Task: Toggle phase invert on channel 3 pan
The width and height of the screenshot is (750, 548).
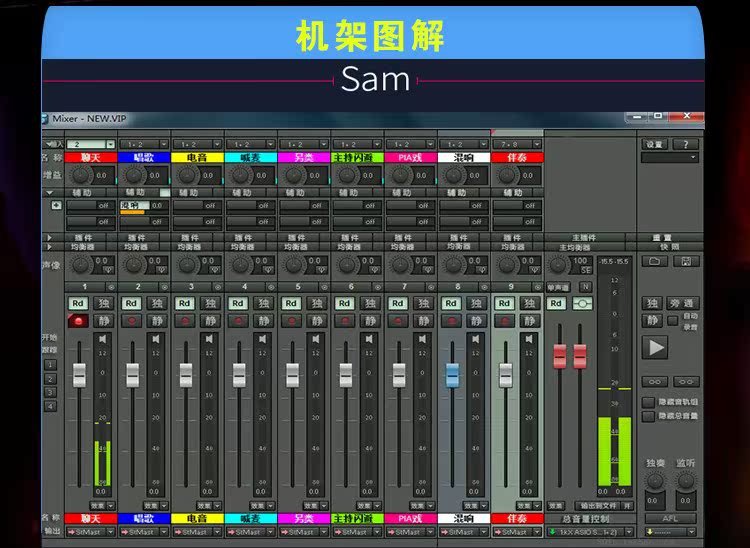Action: tap(216, 270)
